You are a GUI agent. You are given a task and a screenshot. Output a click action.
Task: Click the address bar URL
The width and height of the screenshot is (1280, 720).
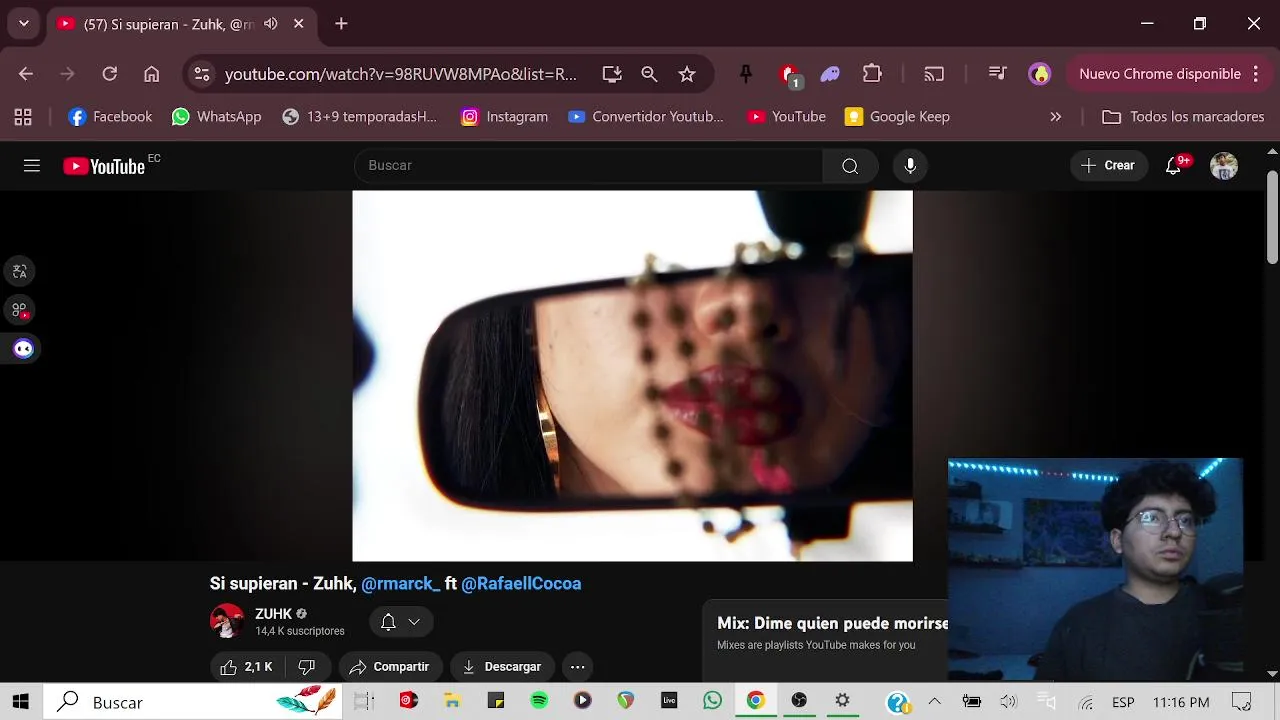click(401, 74)
